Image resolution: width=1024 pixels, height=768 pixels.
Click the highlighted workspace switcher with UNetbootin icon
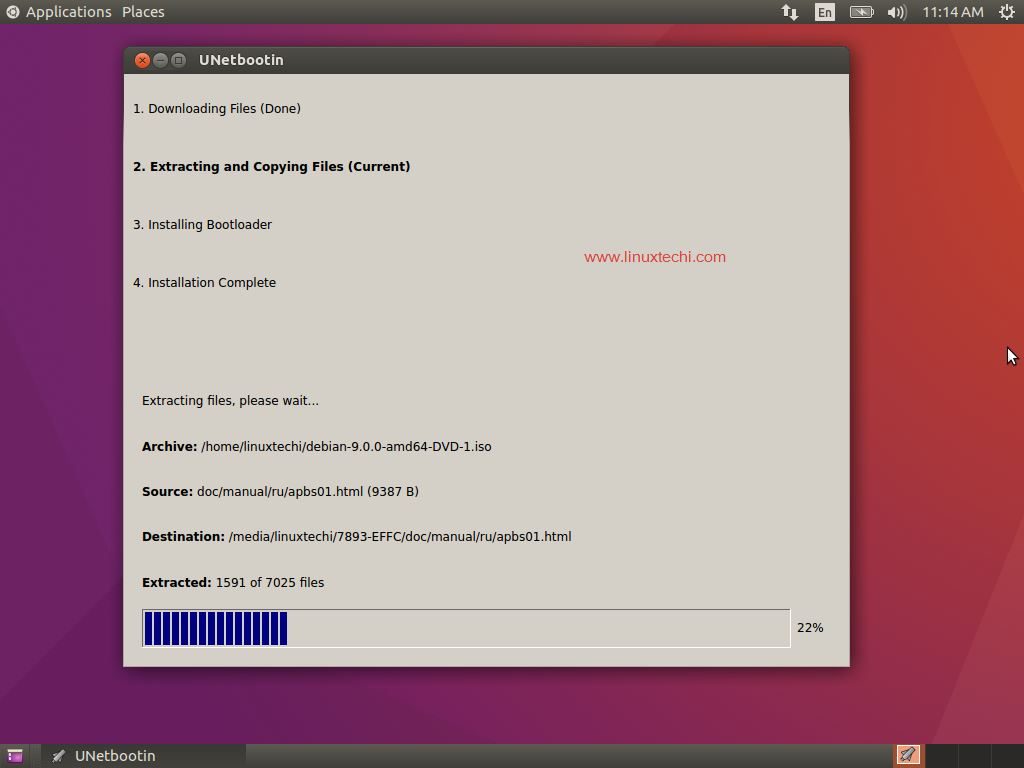coord(908,756)
